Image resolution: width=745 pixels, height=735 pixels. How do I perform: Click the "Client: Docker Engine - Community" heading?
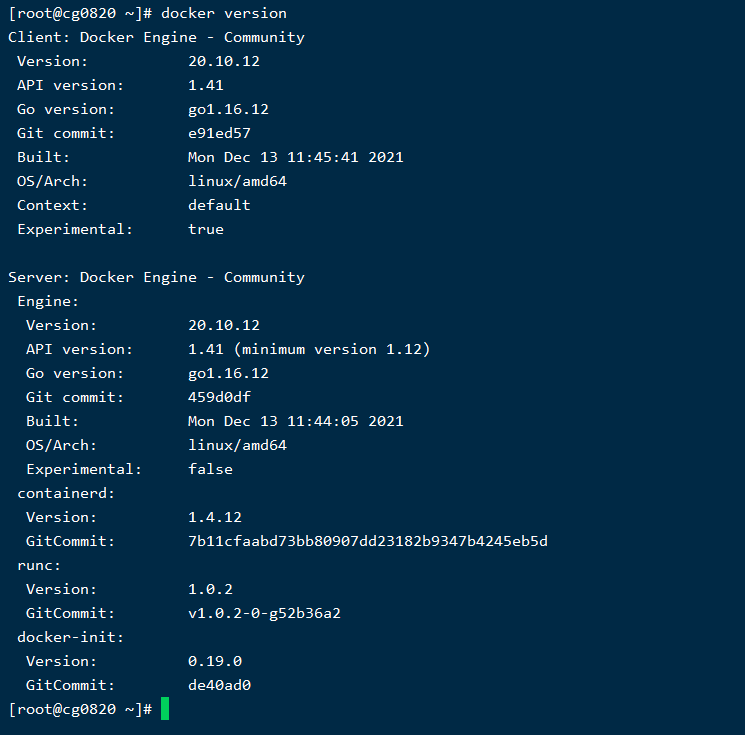[156, 37]
